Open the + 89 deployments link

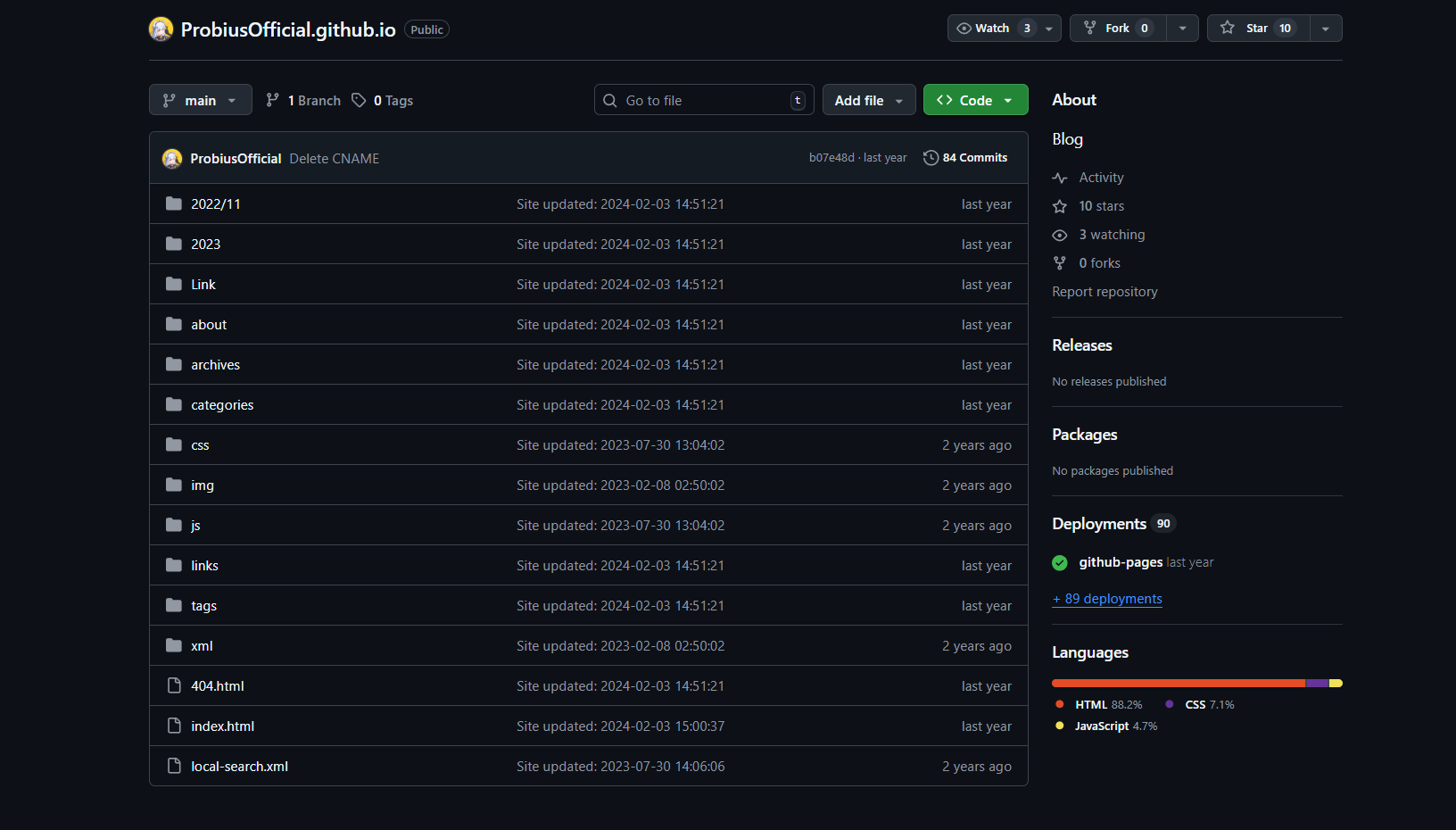tap(1107, 599)
